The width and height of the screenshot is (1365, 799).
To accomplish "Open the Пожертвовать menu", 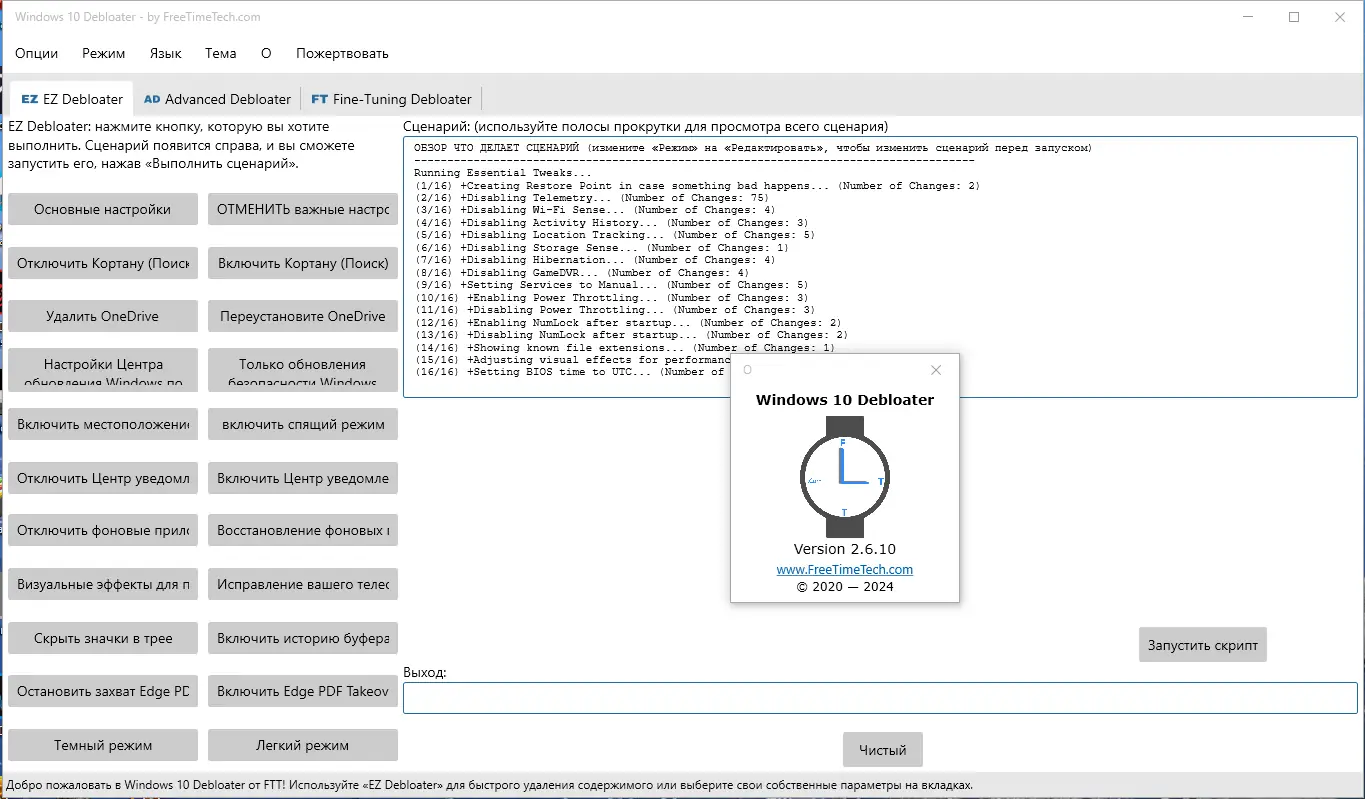I will tap(342, 53).
